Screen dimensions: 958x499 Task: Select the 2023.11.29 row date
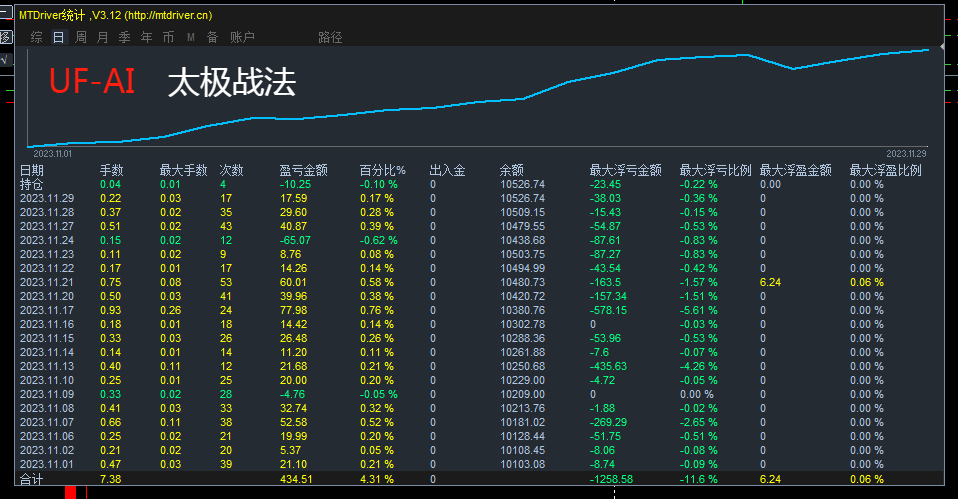pos(47,199)
